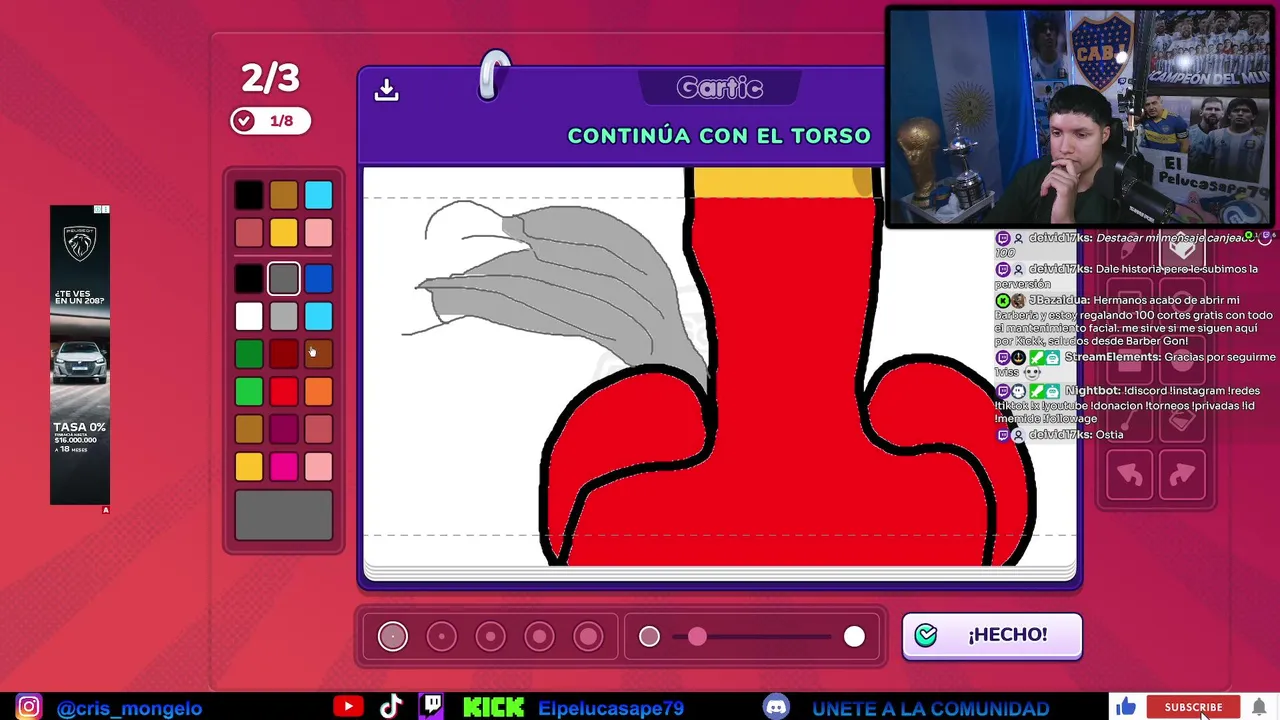Click the thumbs-up like icon
Image resolution: width=1280 pixels, height=720 pixels.
coord(1126,707)
